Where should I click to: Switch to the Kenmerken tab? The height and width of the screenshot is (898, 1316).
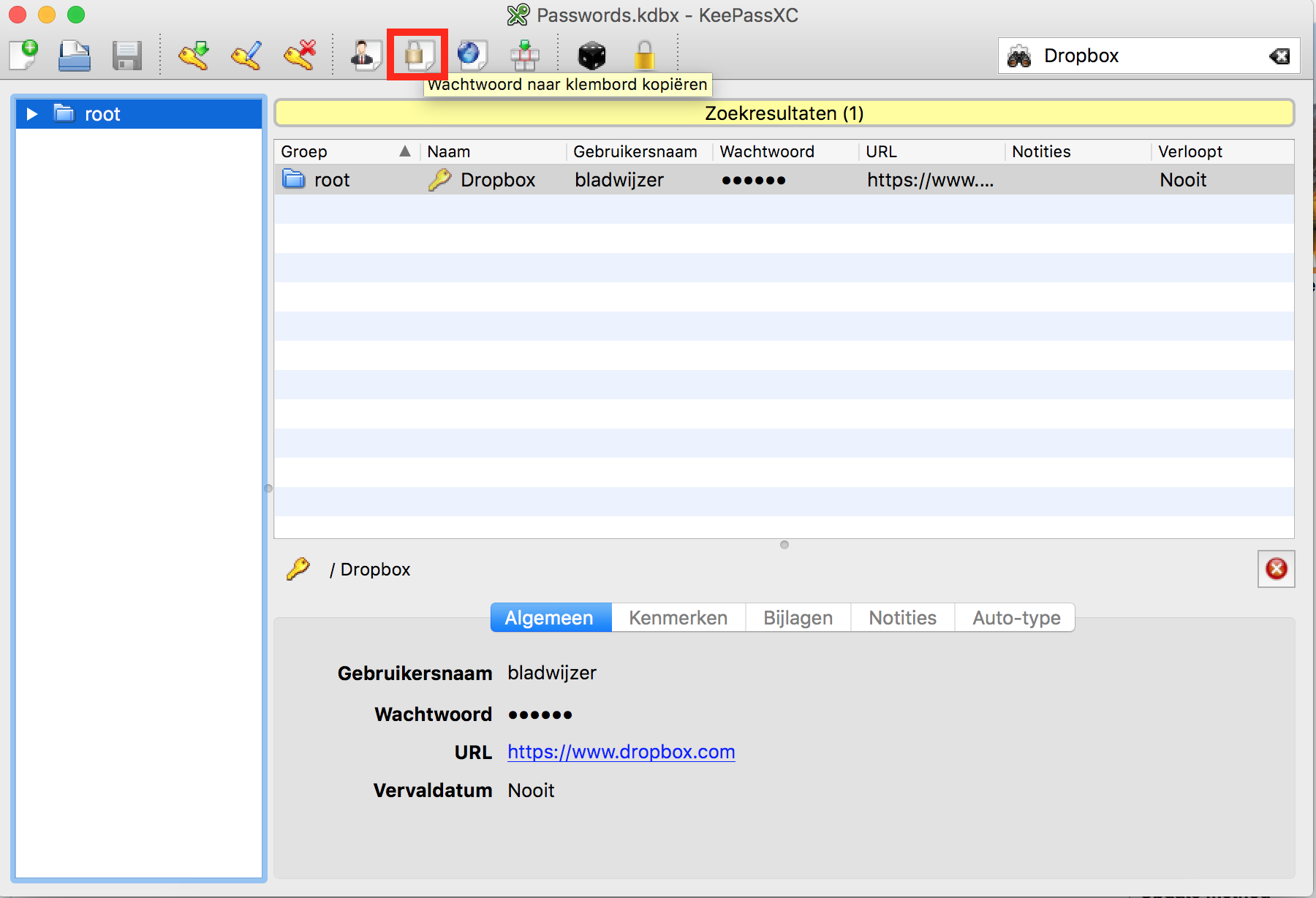(x=678, y=618)
